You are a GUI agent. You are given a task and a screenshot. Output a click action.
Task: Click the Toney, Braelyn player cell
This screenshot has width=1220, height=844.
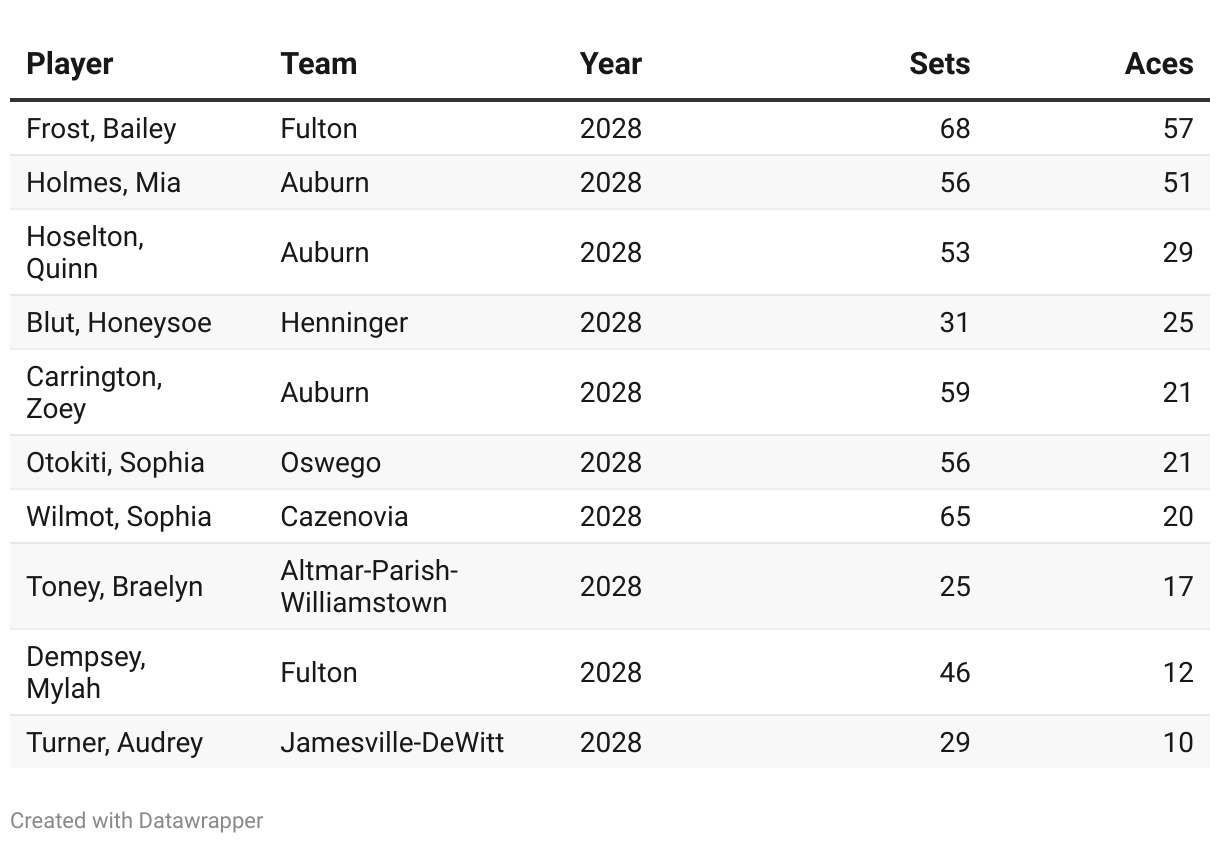[114, 587]
